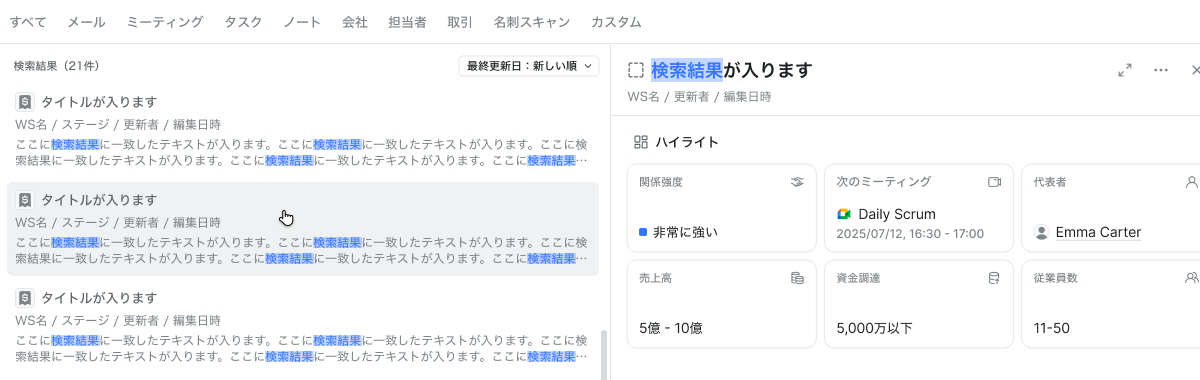Screen dimensions: 1200x380
Task: Switch to the 会社 tab
Action: pyautogui.click(x=355, y=22)
